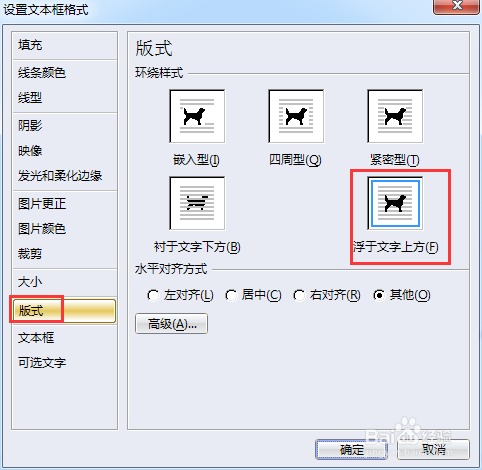Viewport: 482px width, 470px height.
Task: Select the 其他 alignment radio button
Action: click(x=379, y=295)
